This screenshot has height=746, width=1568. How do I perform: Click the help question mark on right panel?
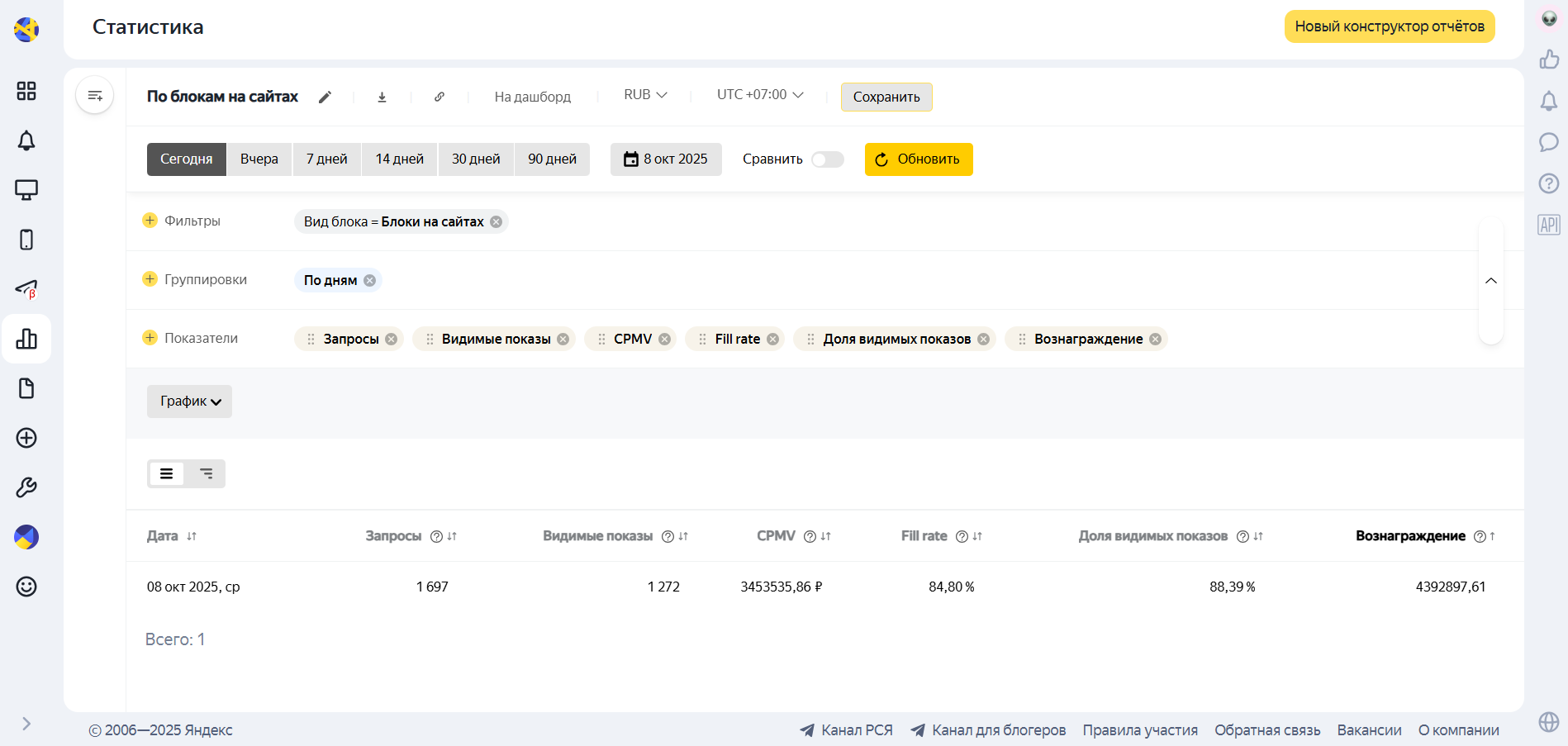point(1548,183)
